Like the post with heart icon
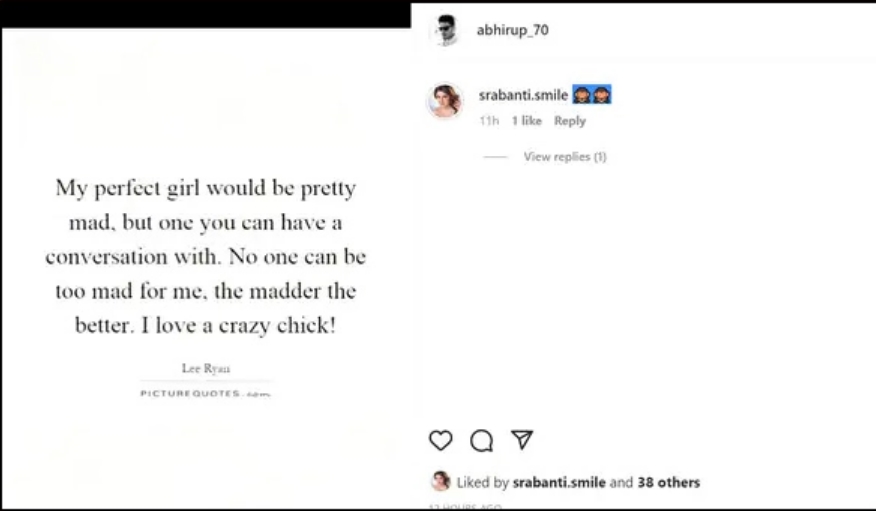This screenshot has height=511, width=876. coord(441,441)
